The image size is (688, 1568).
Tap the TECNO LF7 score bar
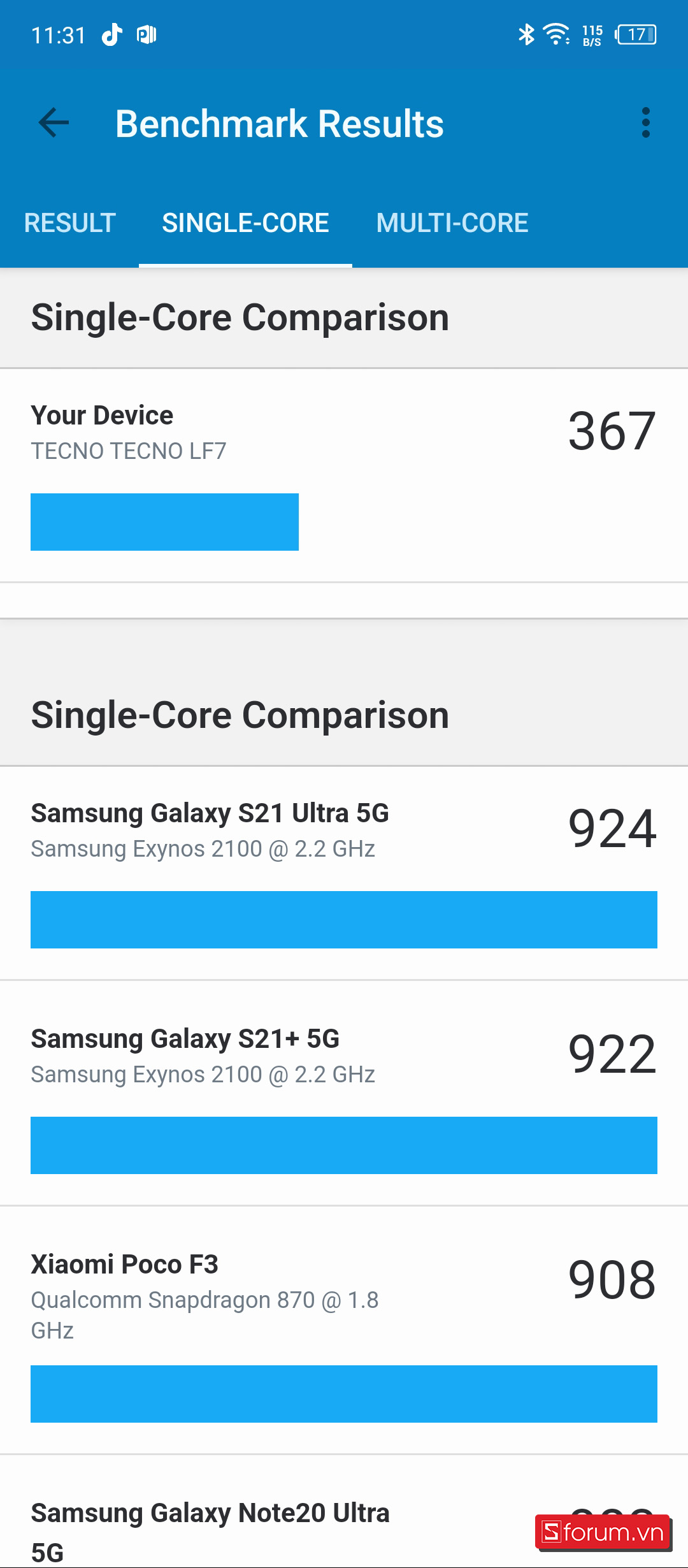[x=164, y=522]
